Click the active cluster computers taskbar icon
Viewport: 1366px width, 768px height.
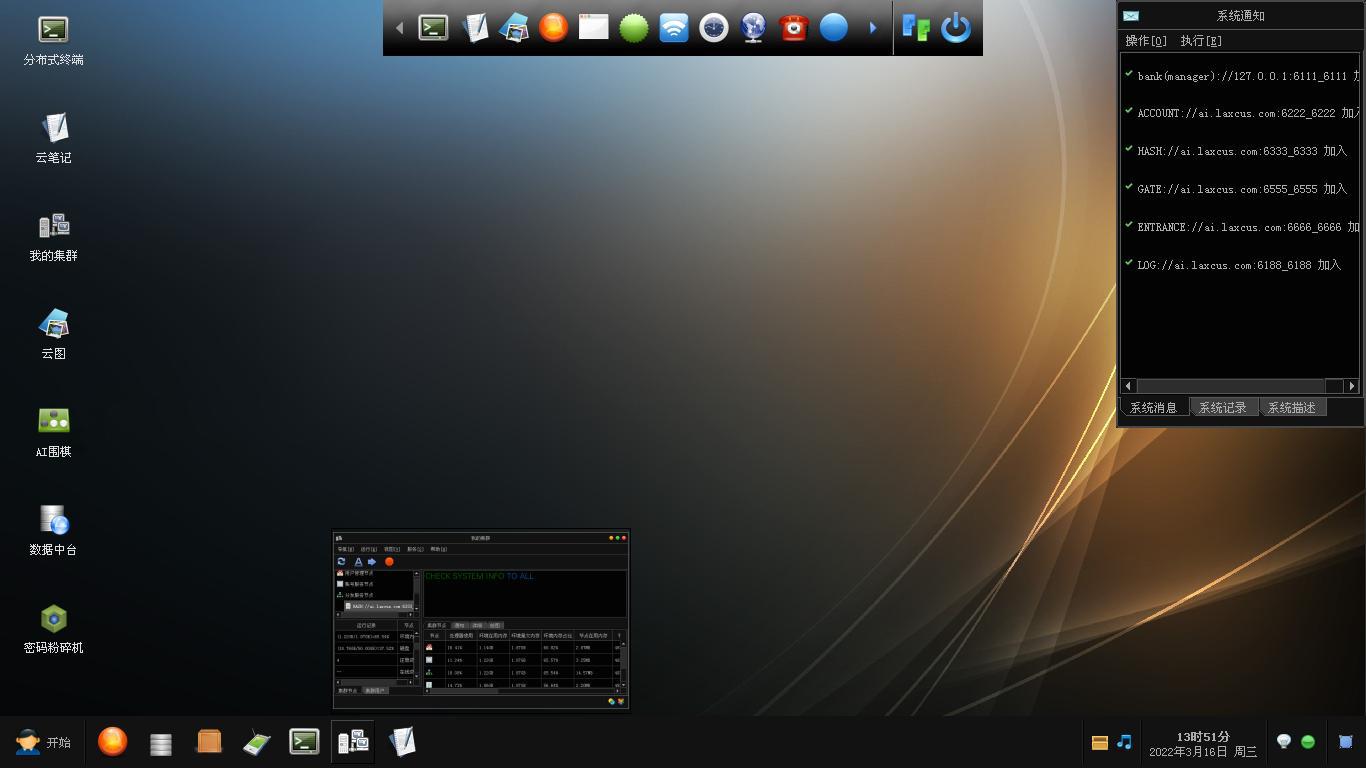[353, 742]
